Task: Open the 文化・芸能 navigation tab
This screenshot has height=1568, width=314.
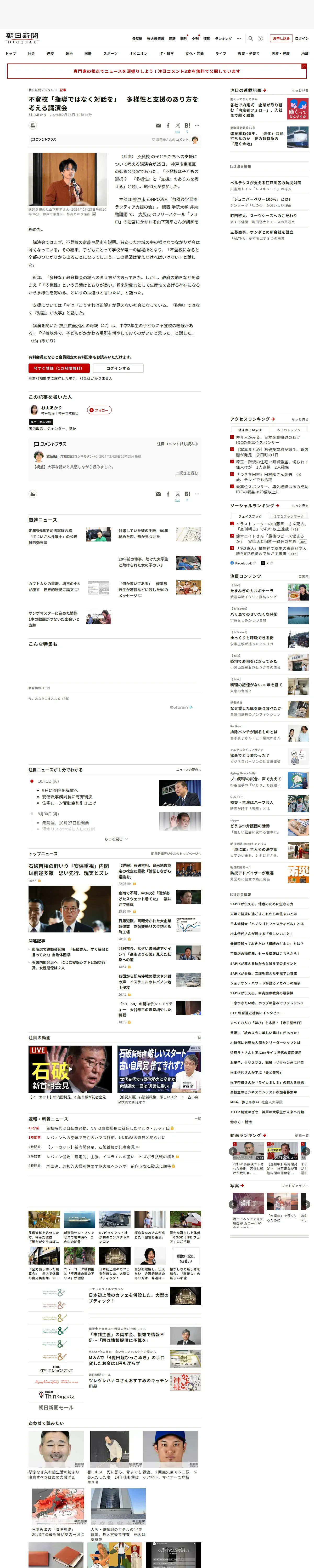Action: pyautogui.click(x=194, y=54)
